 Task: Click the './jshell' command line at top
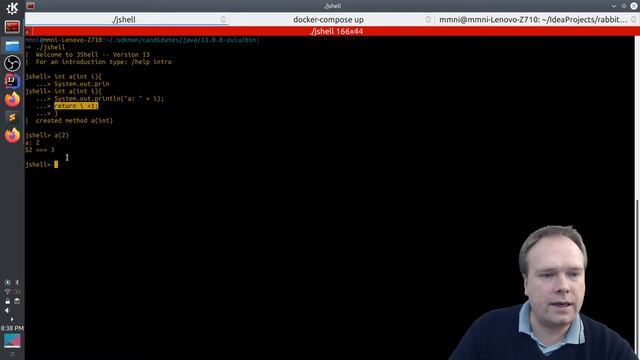click(x=50, y=47)
